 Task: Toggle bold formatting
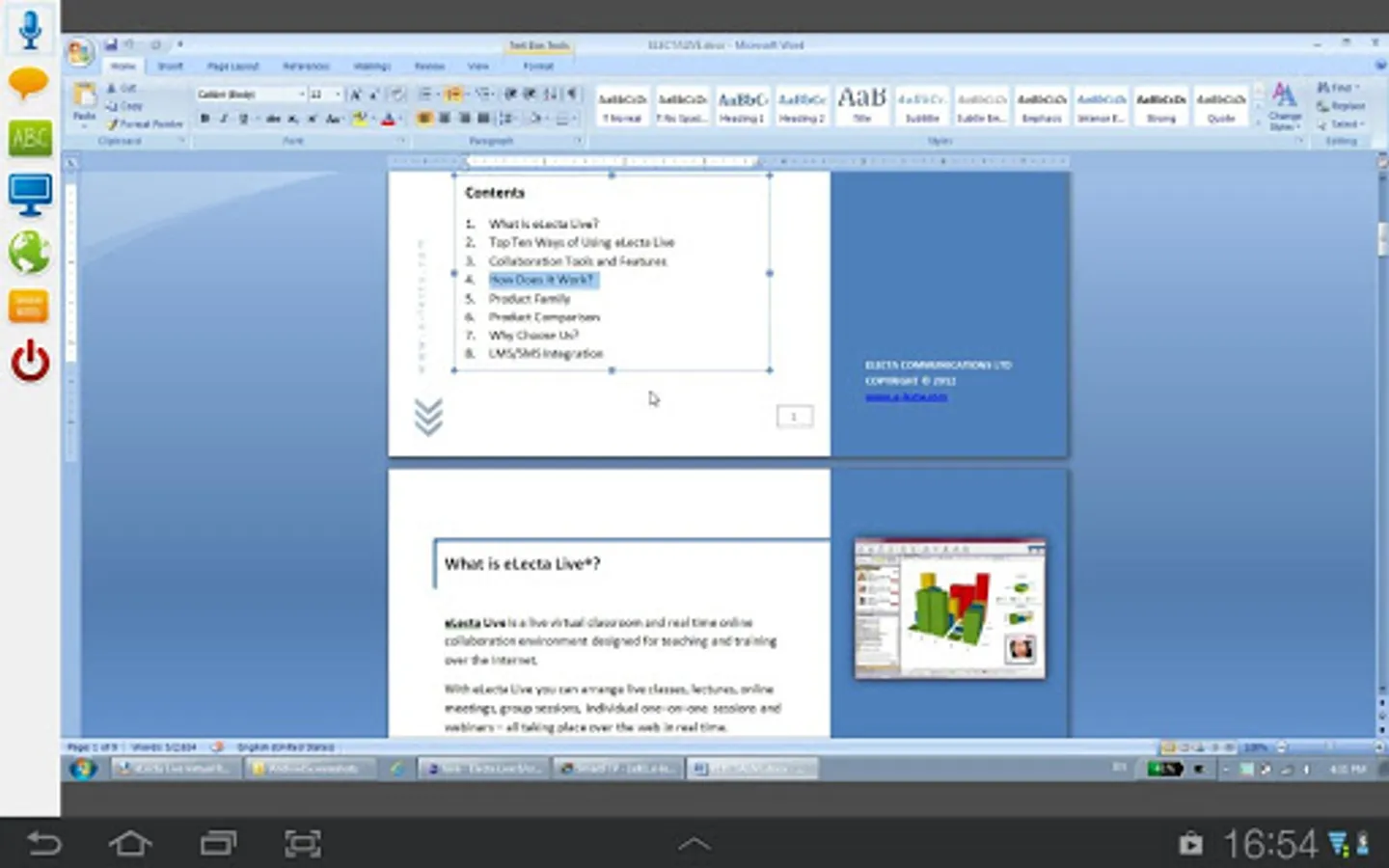click(205, 119)
